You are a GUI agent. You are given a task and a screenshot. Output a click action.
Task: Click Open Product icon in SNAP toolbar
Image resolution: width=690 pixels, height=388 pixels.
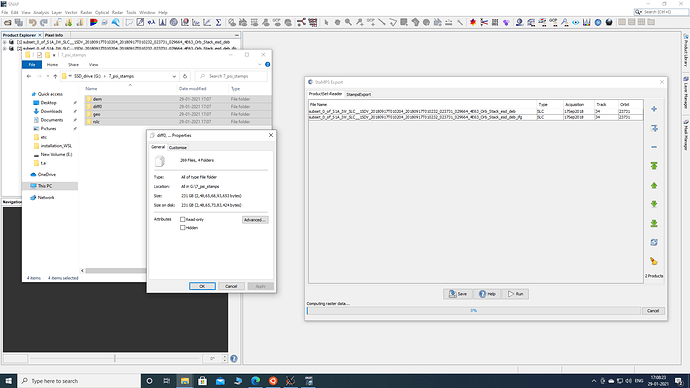[x=7, y=22]
